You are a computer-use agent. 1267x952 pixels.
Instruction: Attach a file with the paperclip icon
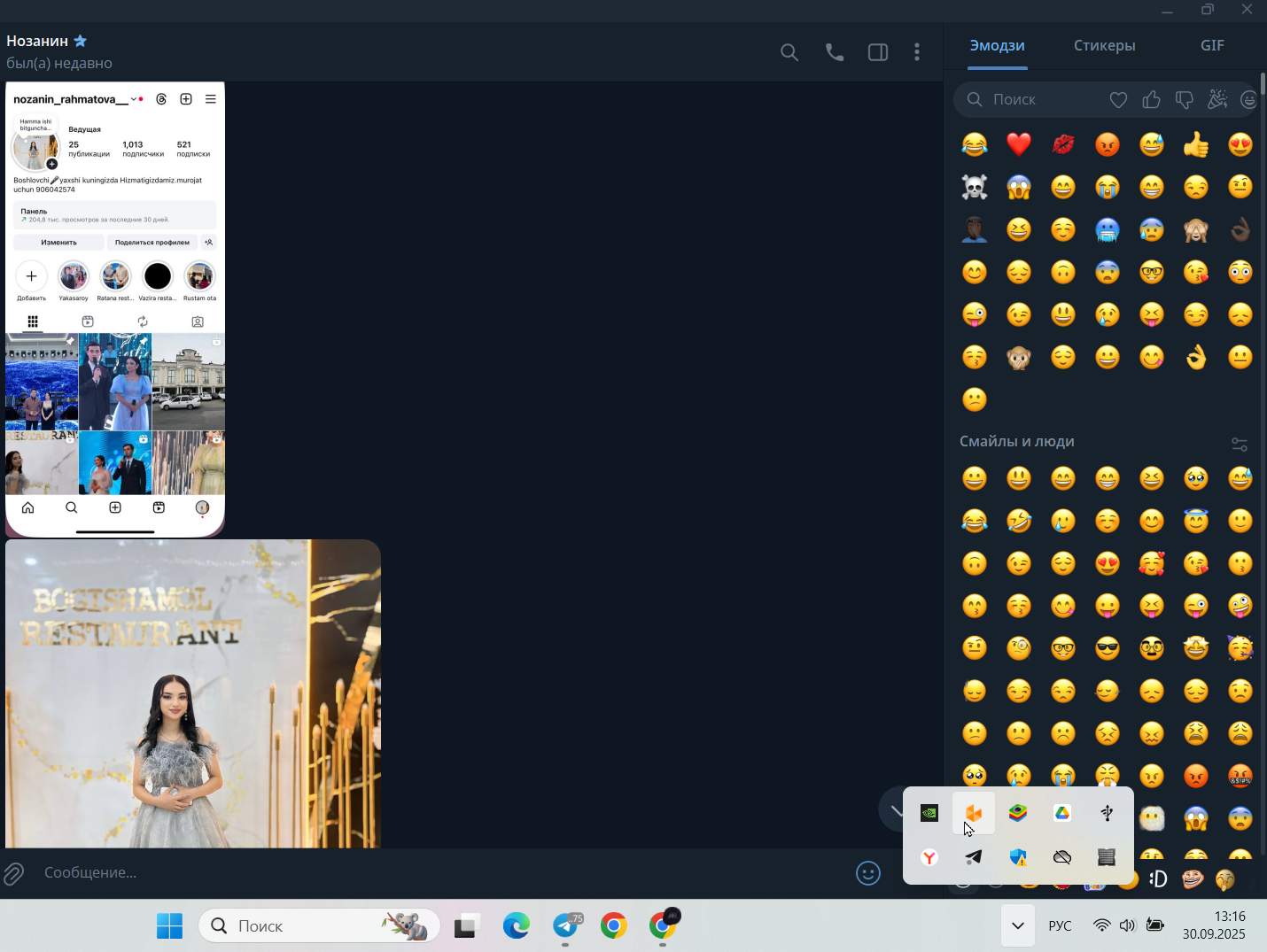tap(13, 874)
